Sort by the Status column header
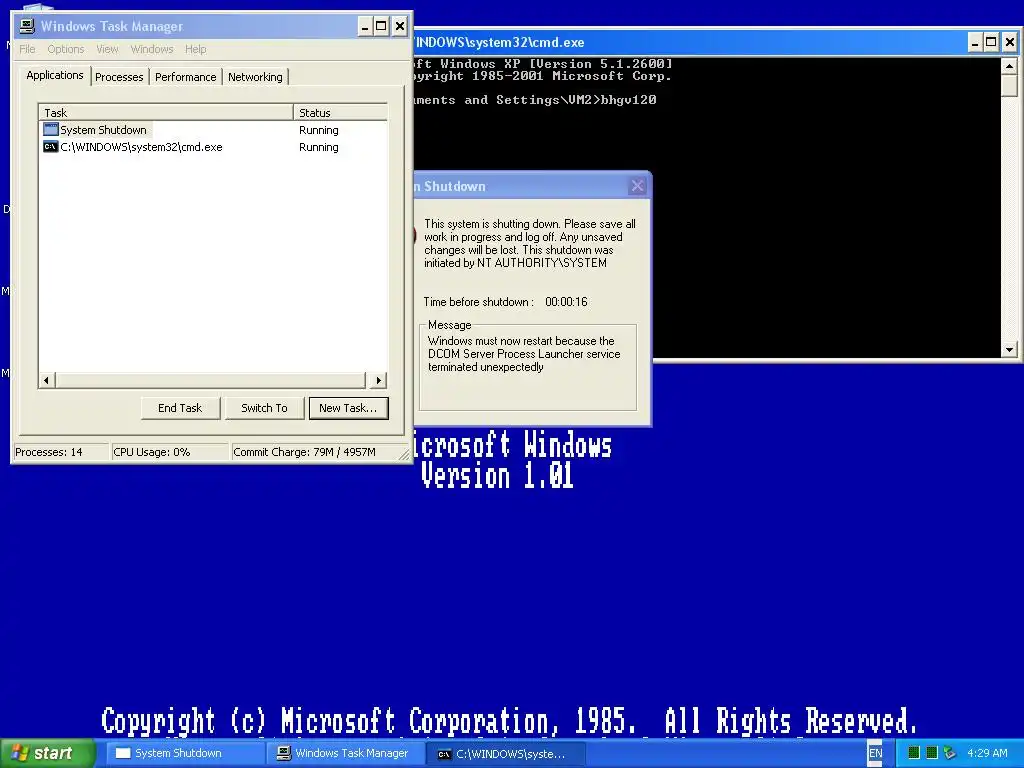Screen dimensions: 1024x768 coord(340,112)
